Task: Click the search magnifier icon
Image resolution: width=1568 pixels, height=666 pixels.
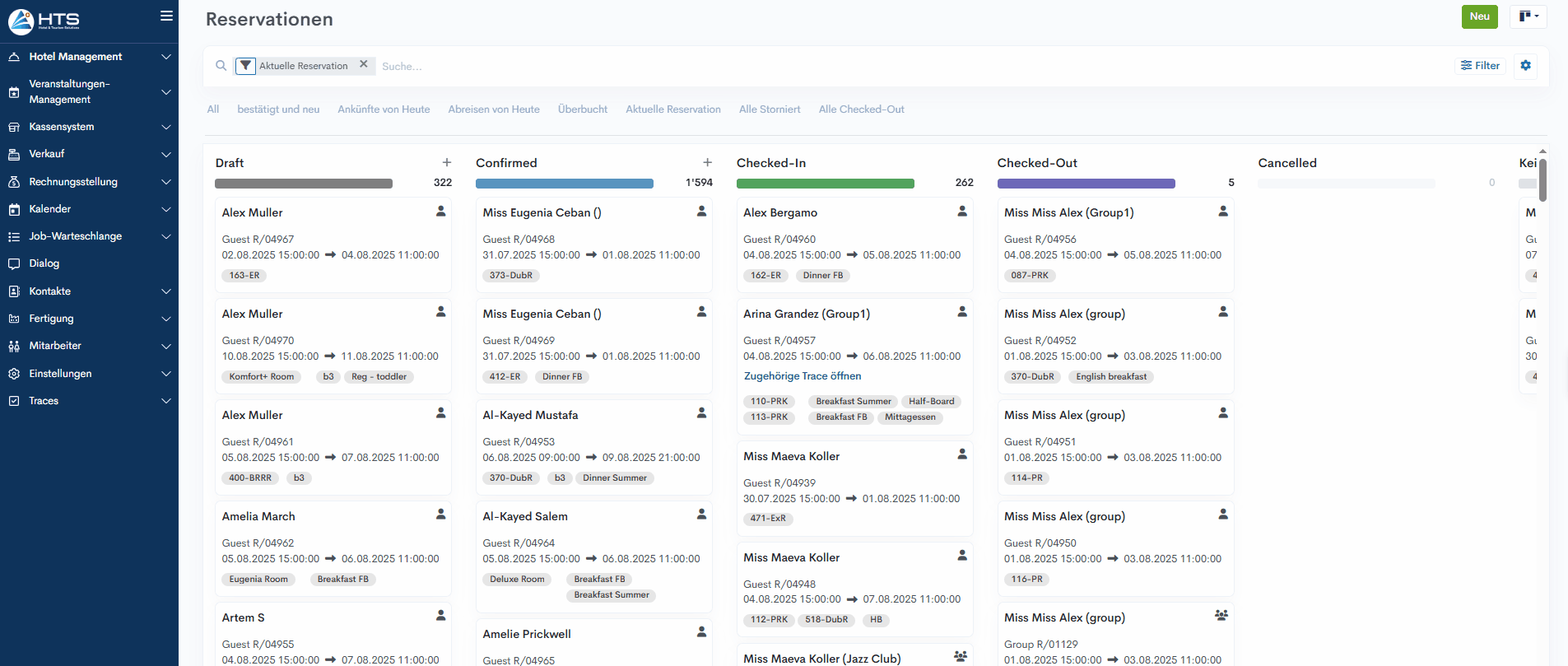Action: 221,66
